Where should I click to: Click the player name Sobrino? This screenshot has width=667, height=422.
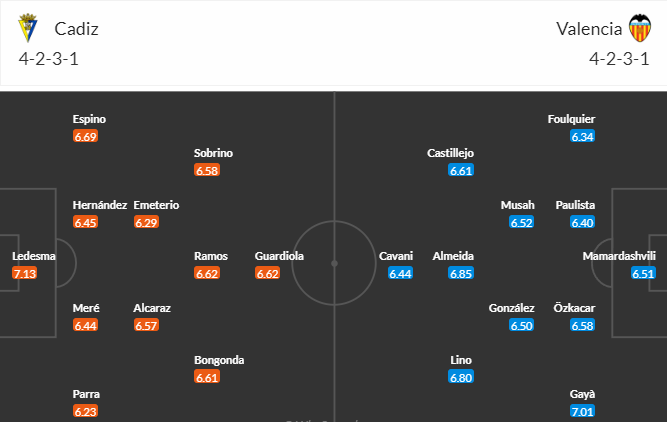coord(214,153)
